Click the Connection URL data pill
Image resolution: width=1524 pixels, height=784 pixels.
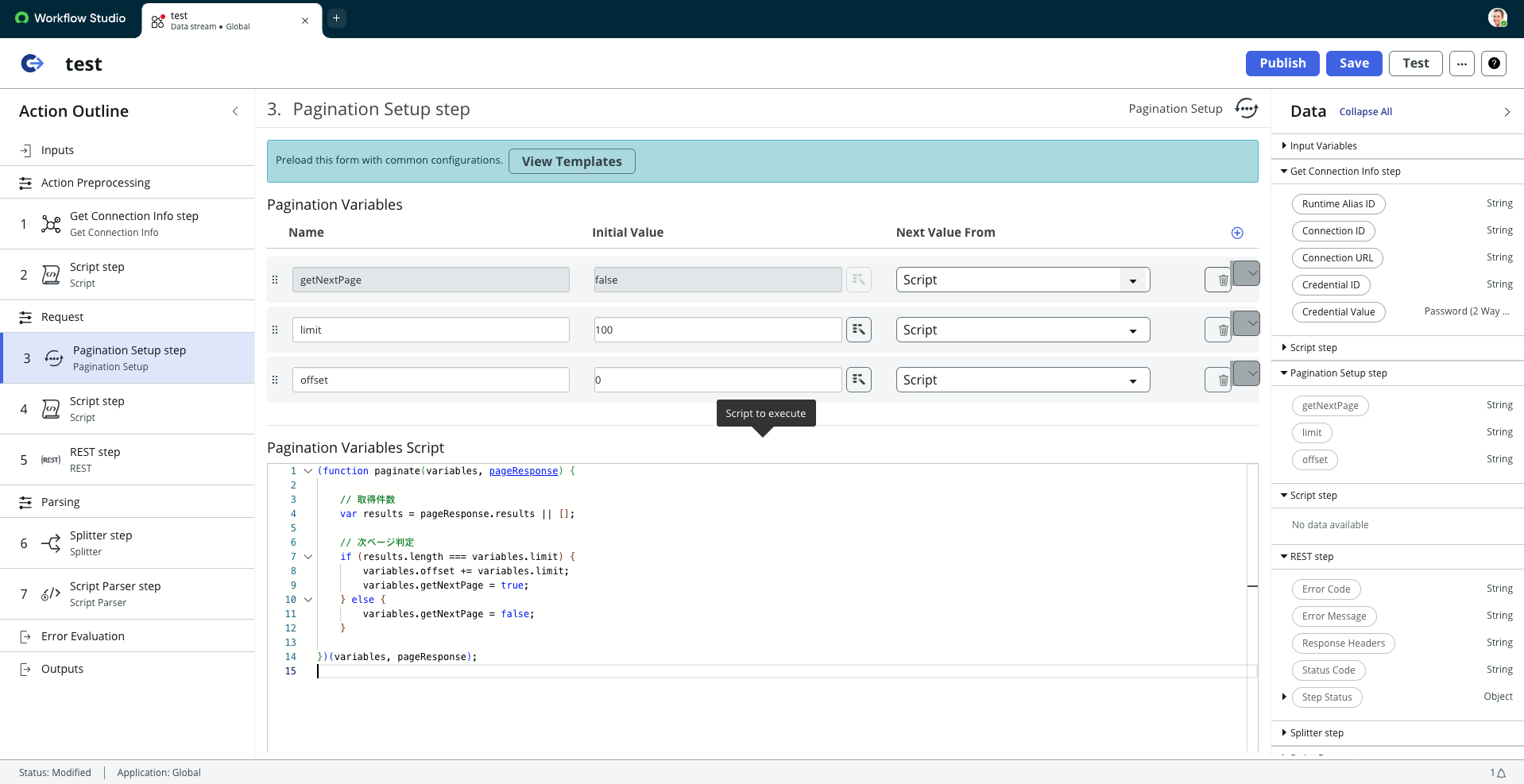(x=1337, y=258)
